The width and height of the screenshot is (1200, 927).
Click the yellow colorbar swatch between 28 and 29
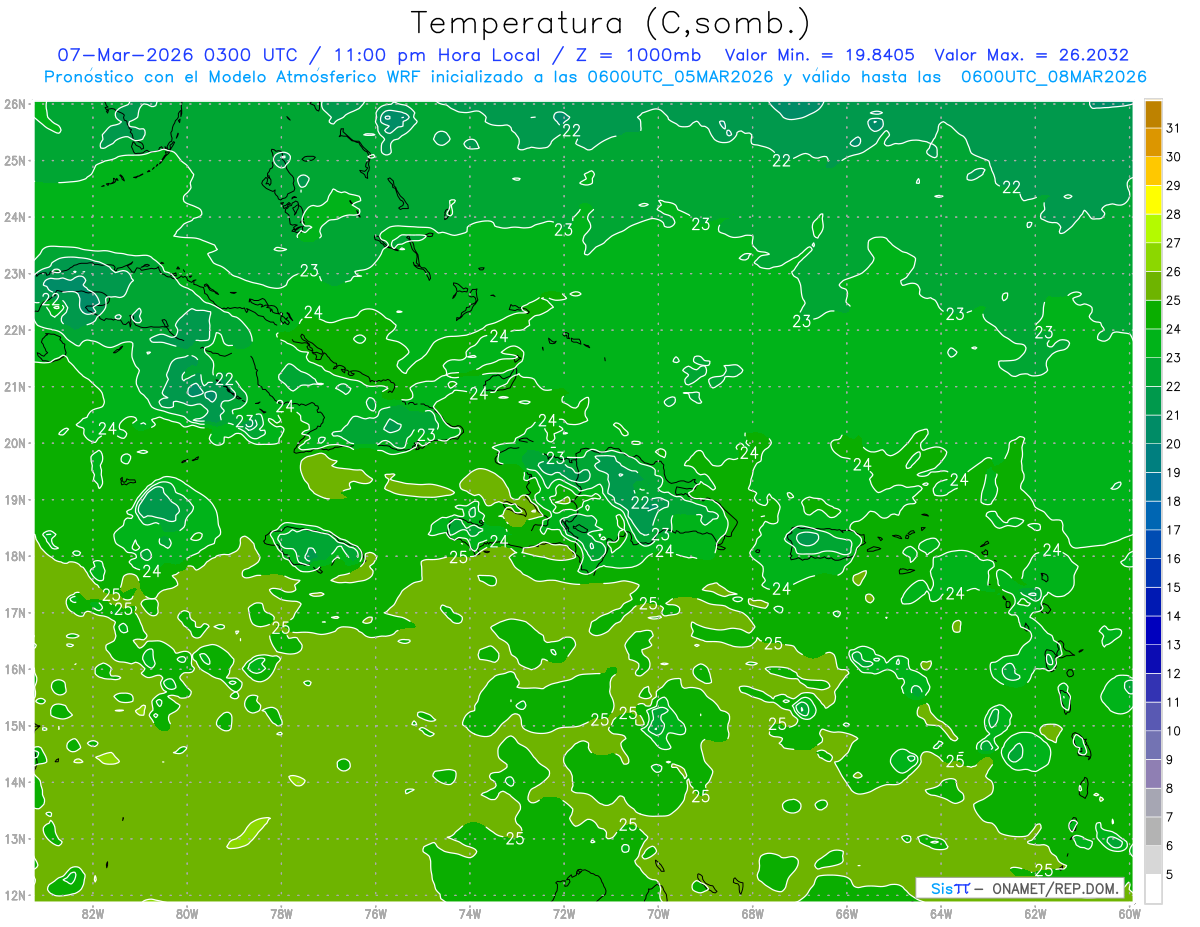tap(1153, 199)
